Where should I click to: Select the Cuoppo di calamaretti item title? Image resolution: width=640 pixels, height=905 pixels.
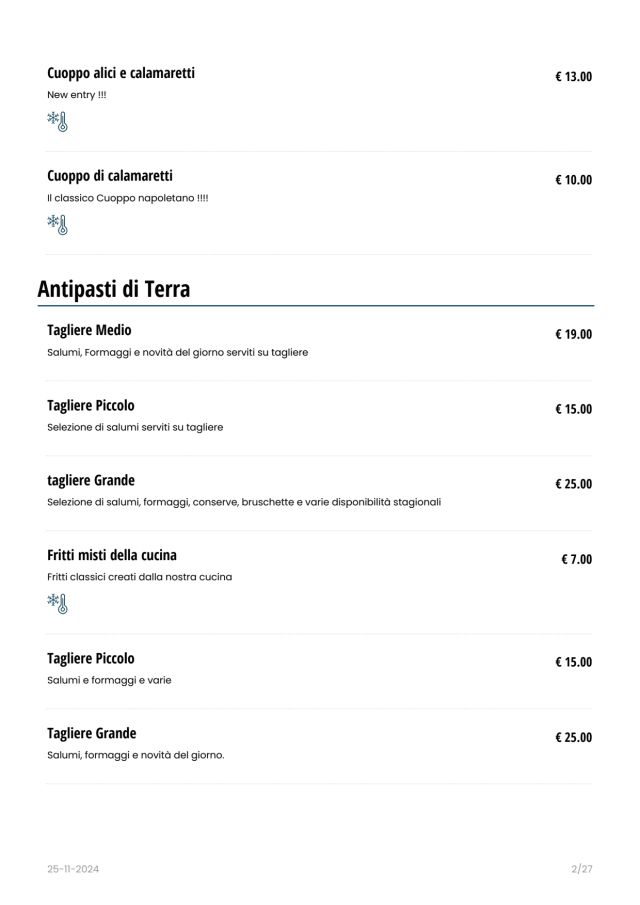tap(110, 176)
